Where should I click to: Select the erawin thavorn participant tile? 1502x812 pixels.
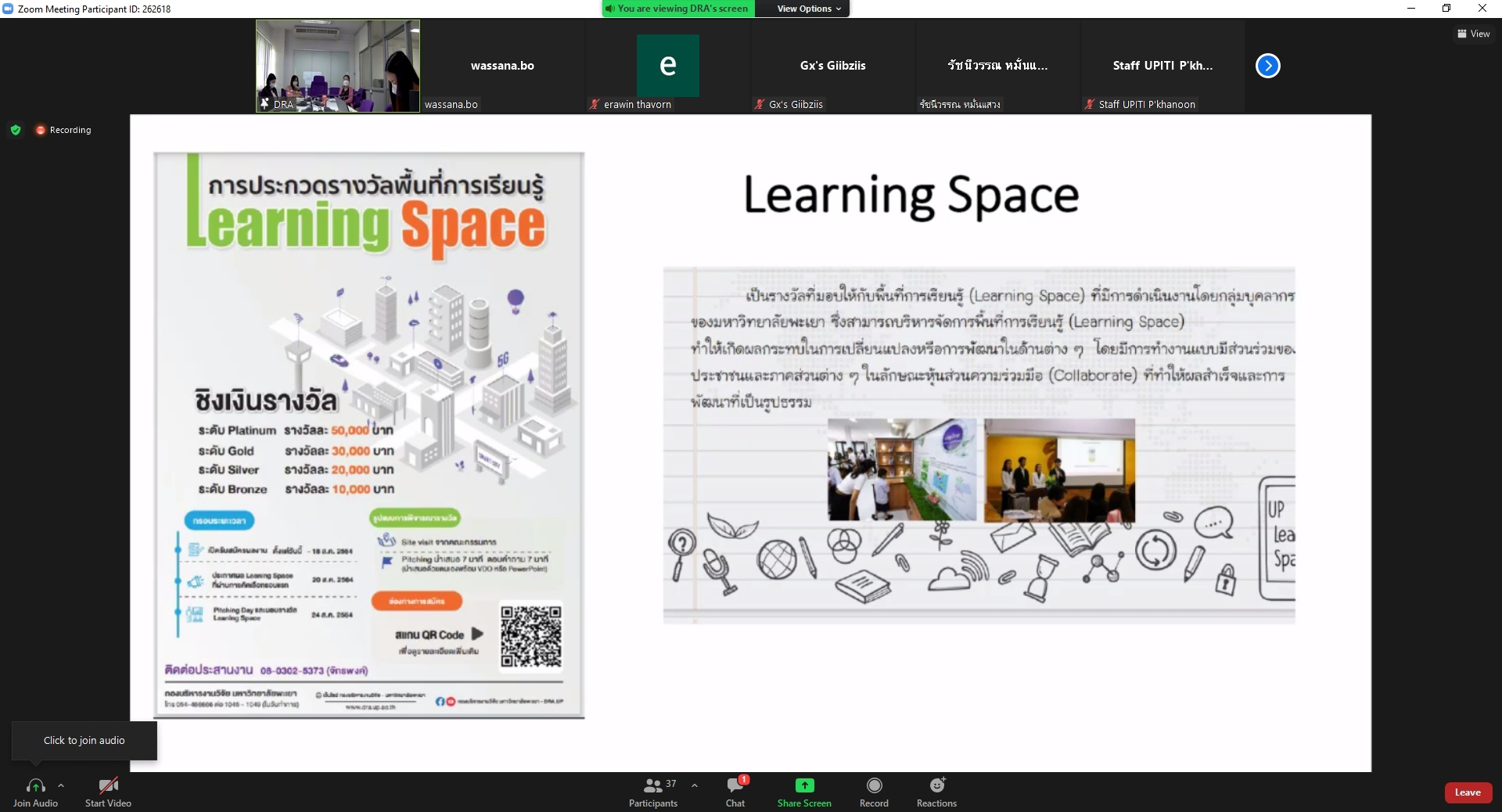pyautogui.click(x=667, y=66)
